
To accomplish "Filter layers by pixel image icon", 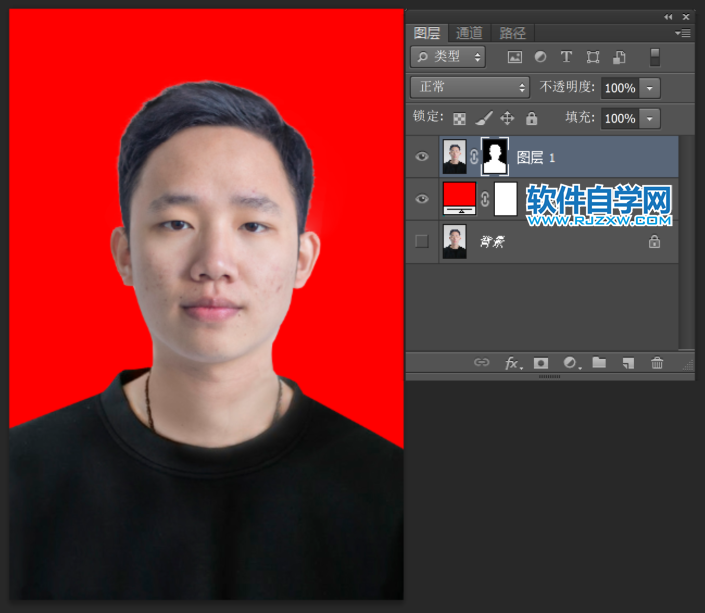I will [515, 57].
